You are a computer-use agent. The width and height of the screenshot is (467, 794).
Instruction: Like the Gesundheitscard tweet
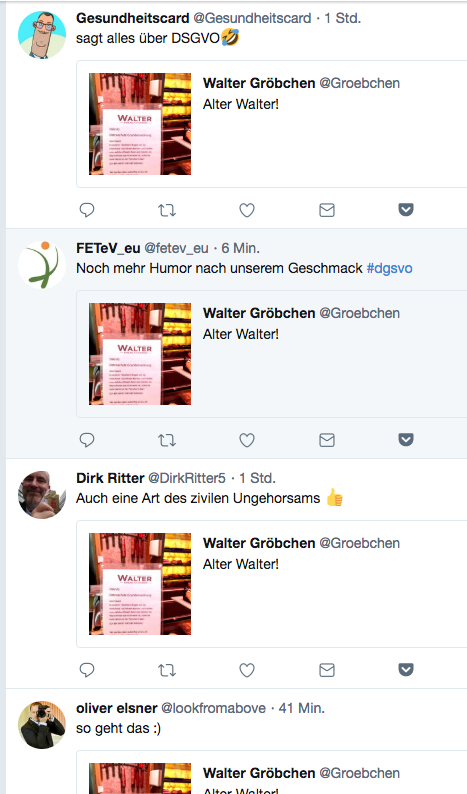247,210
